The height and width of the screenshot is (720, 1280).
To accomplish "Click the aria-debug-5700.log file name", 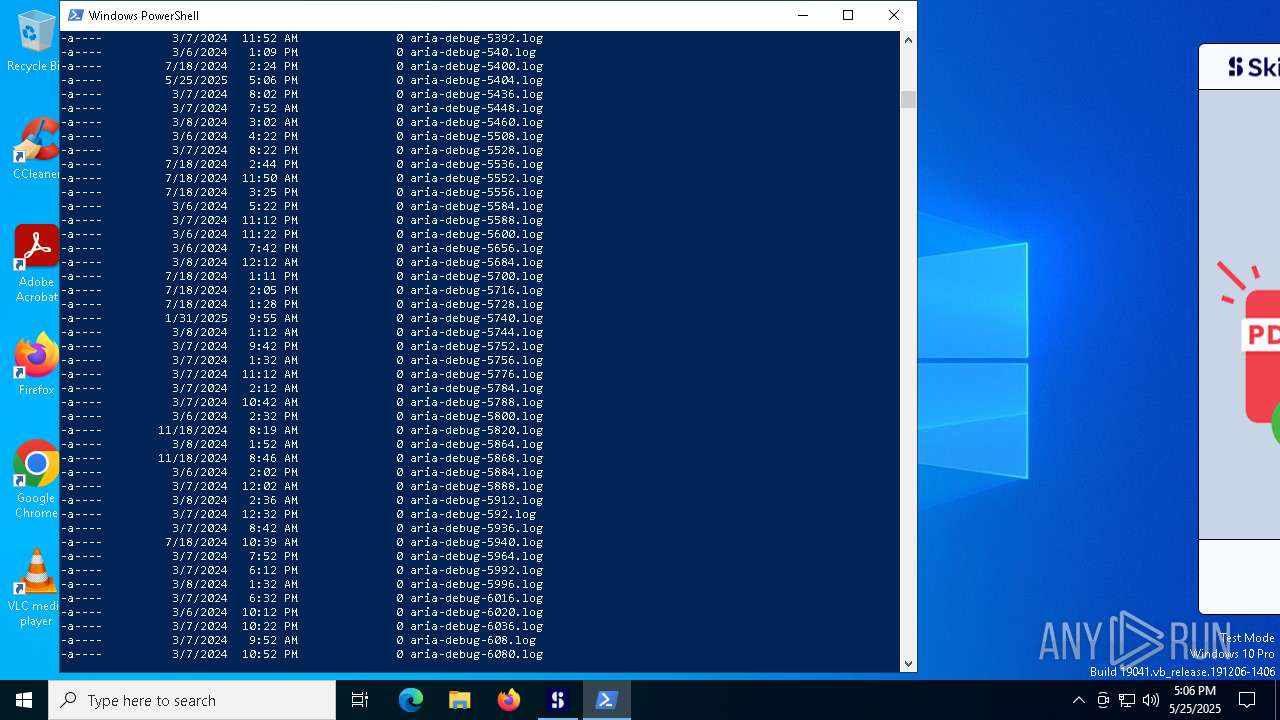I will tap(476, 276).
